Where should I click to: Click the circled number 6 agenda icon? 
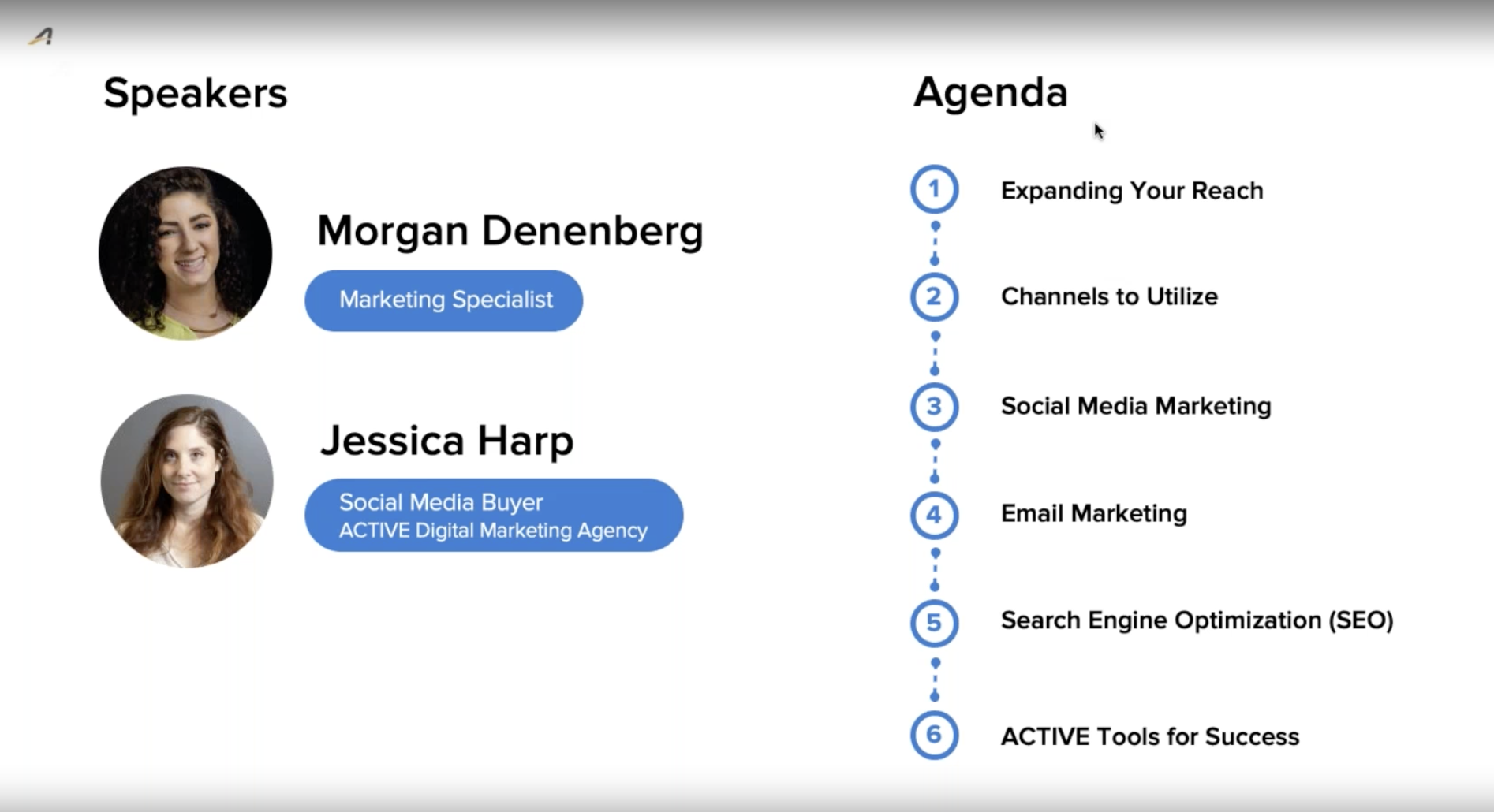tap(934, 735)
